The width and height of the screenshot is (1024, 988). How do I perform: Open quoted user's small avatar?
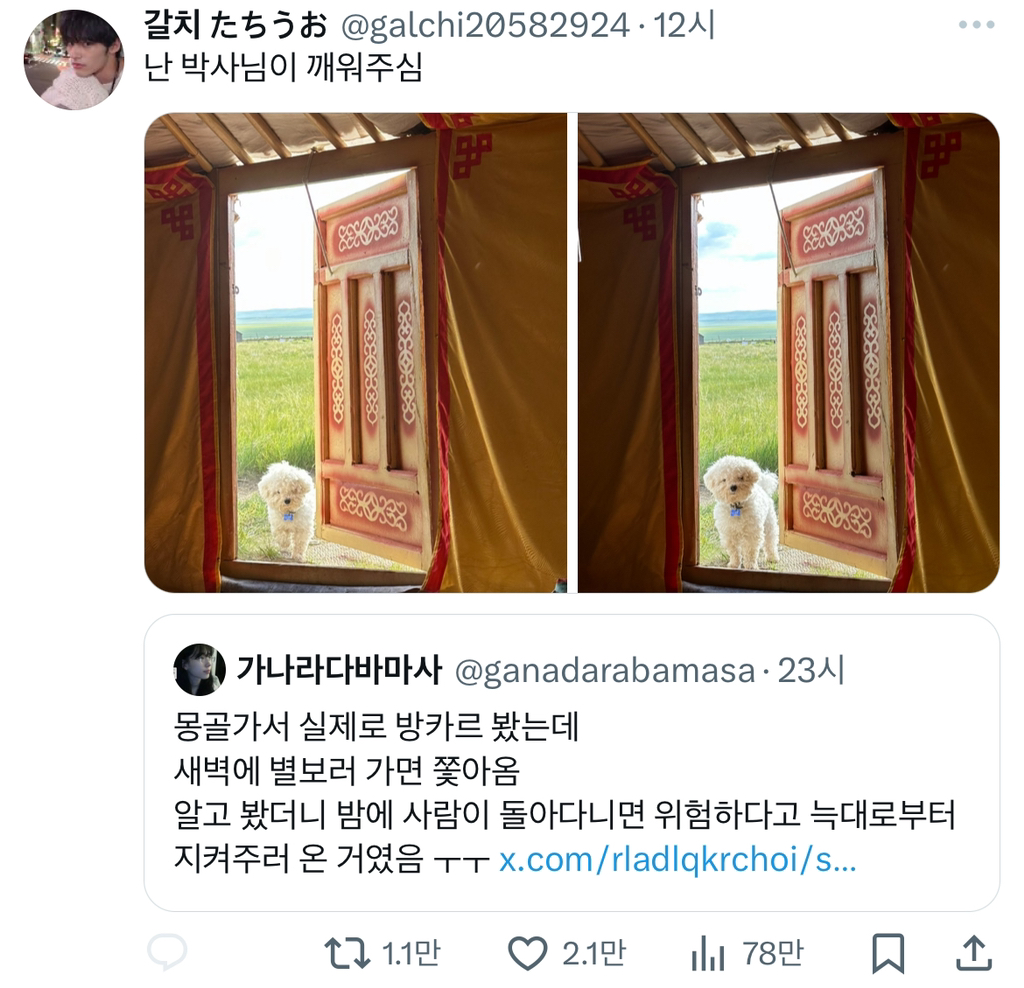click(x=200, y=669)
